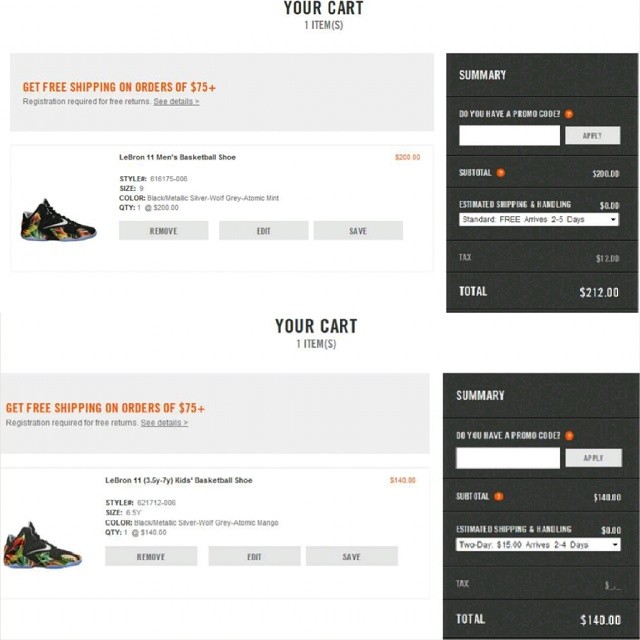This screenshot has width=640, height=640.
Task: Apply promo code in the bottom summary
Action: pyautogui.click(x=593, y=458)
